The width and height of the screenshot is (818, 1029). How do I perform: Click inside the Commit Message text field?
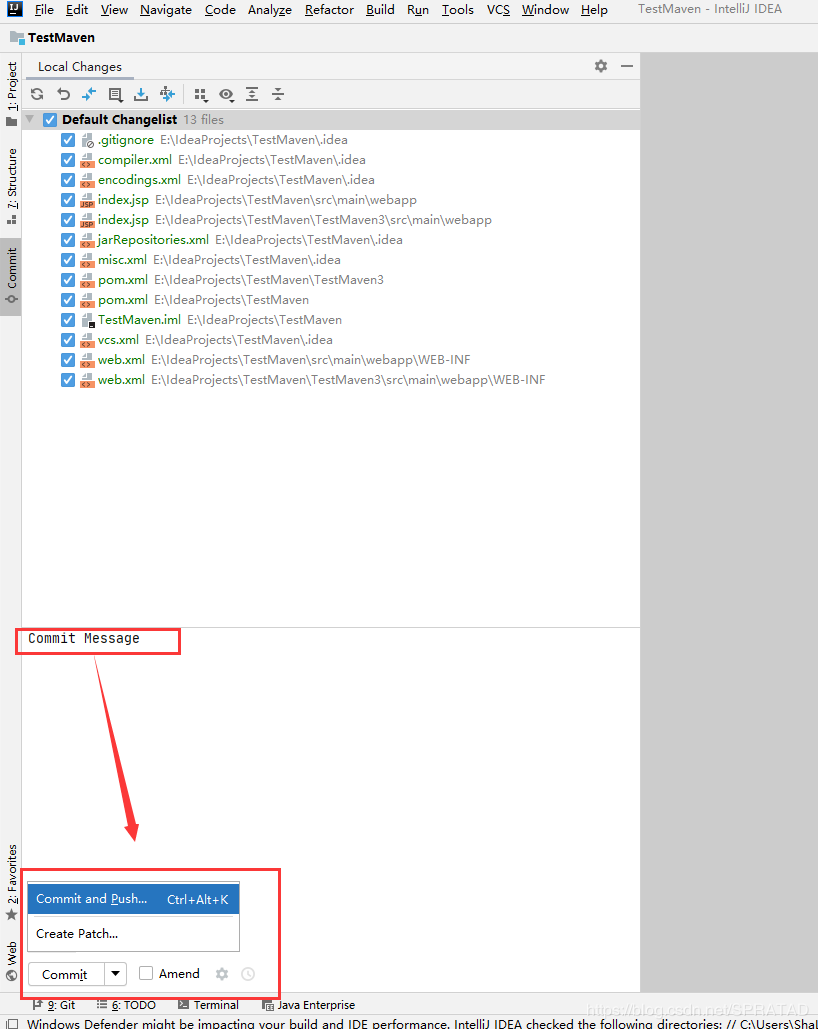tap(330, 748)
